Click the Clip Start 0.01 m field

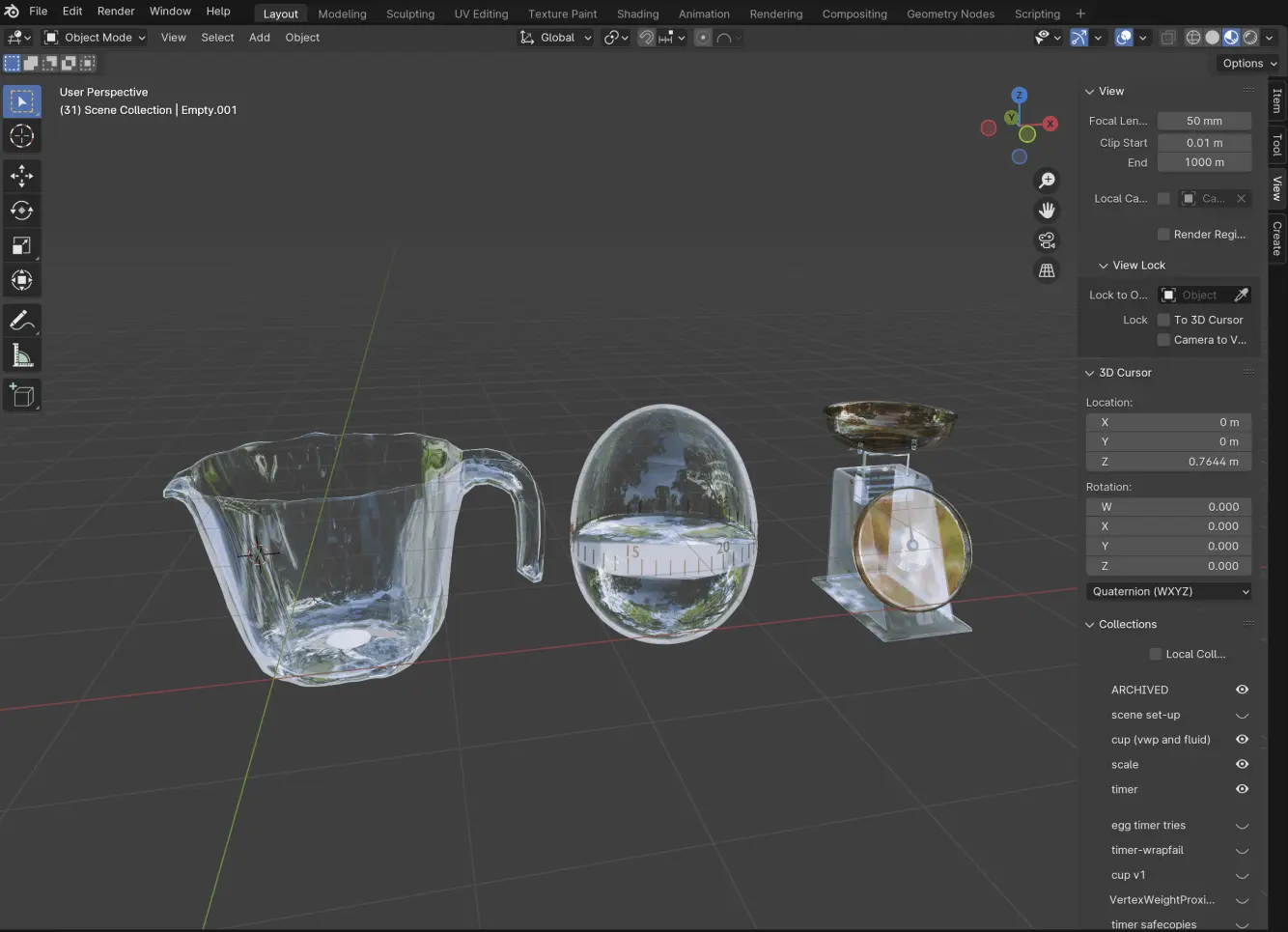(x=1204, y=142)
